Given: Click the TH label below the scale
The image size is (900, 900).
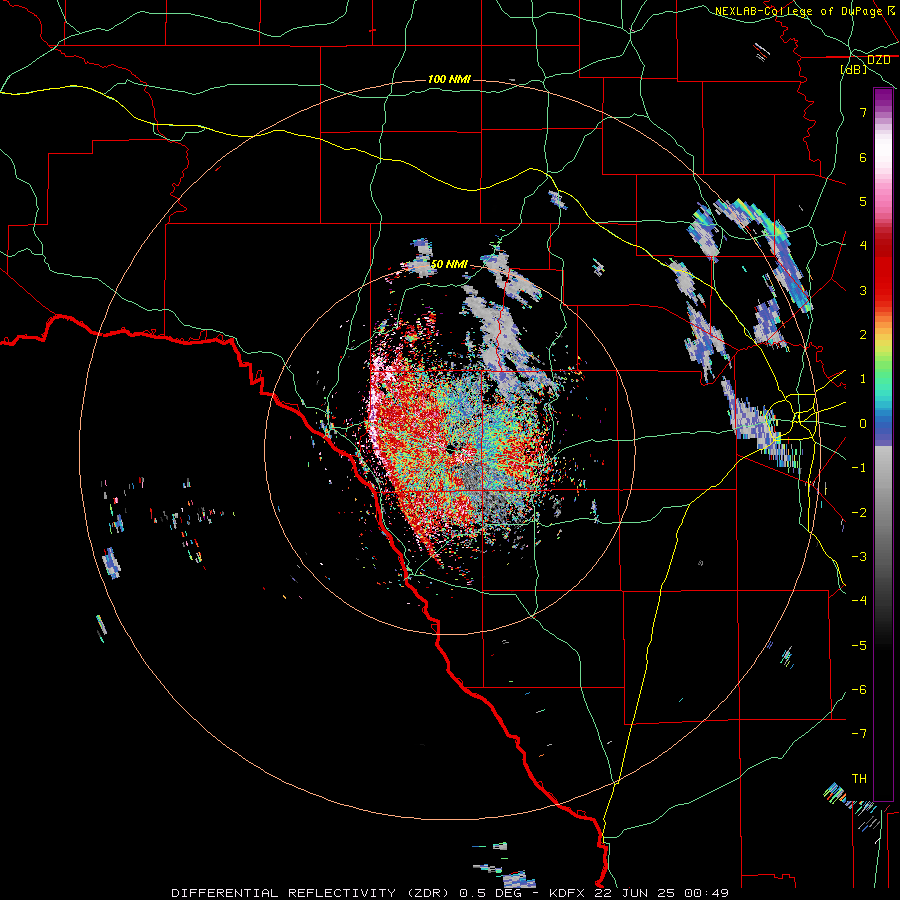Looking at the screenshot, I should (859, 779).
